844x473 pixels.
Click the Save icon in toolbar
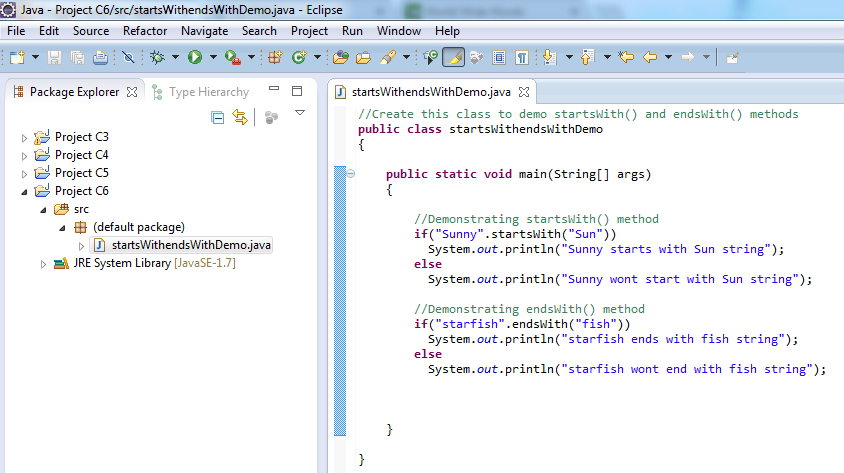click(54, 57)
